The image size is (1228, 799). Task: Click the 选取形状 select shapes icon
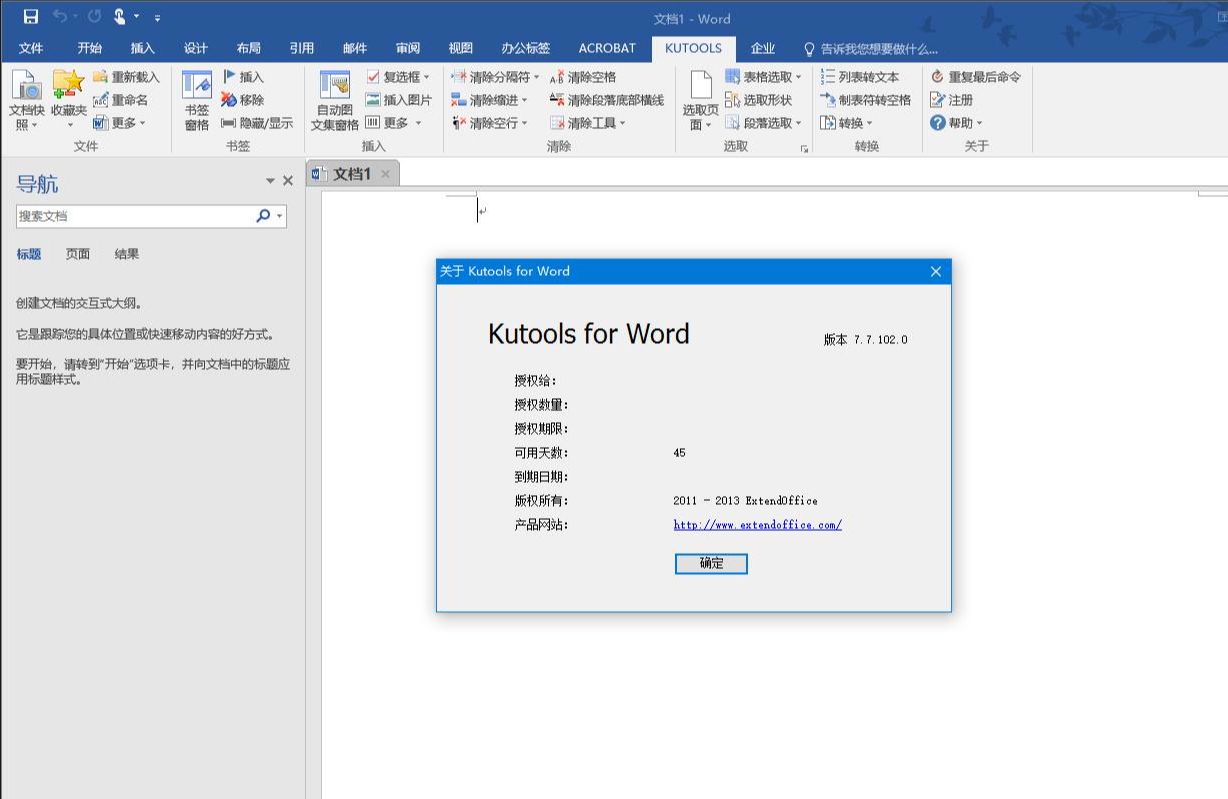point(733,100)
